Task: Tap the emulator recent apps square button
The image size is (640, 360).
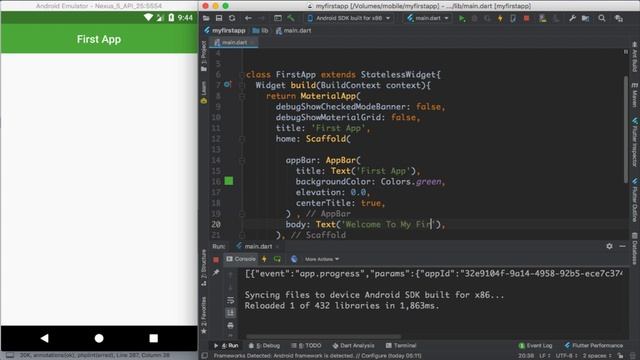Action: [153, 338]
